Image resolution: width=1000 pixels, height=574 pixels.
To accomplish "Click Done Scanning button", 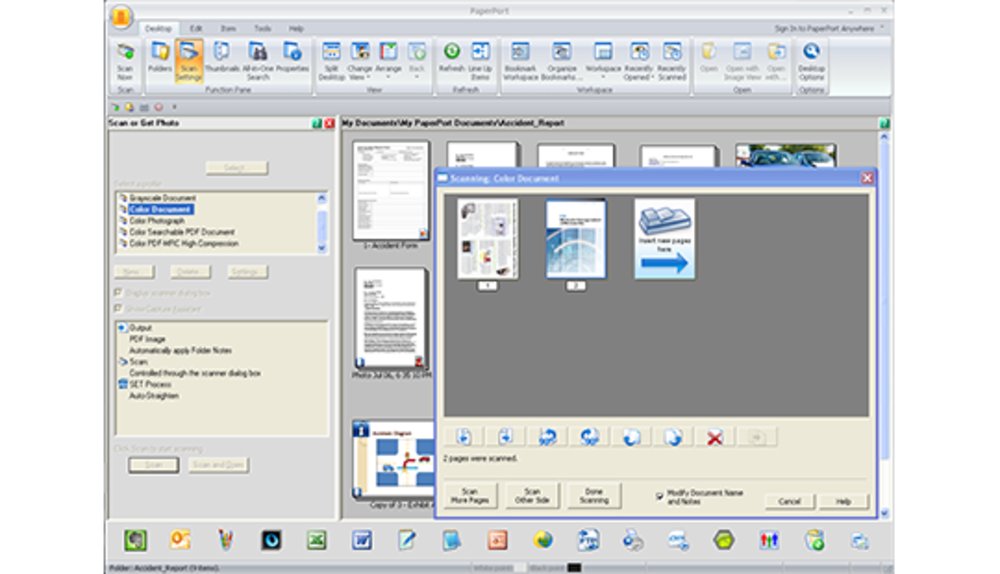I will [x=594, y=496].
